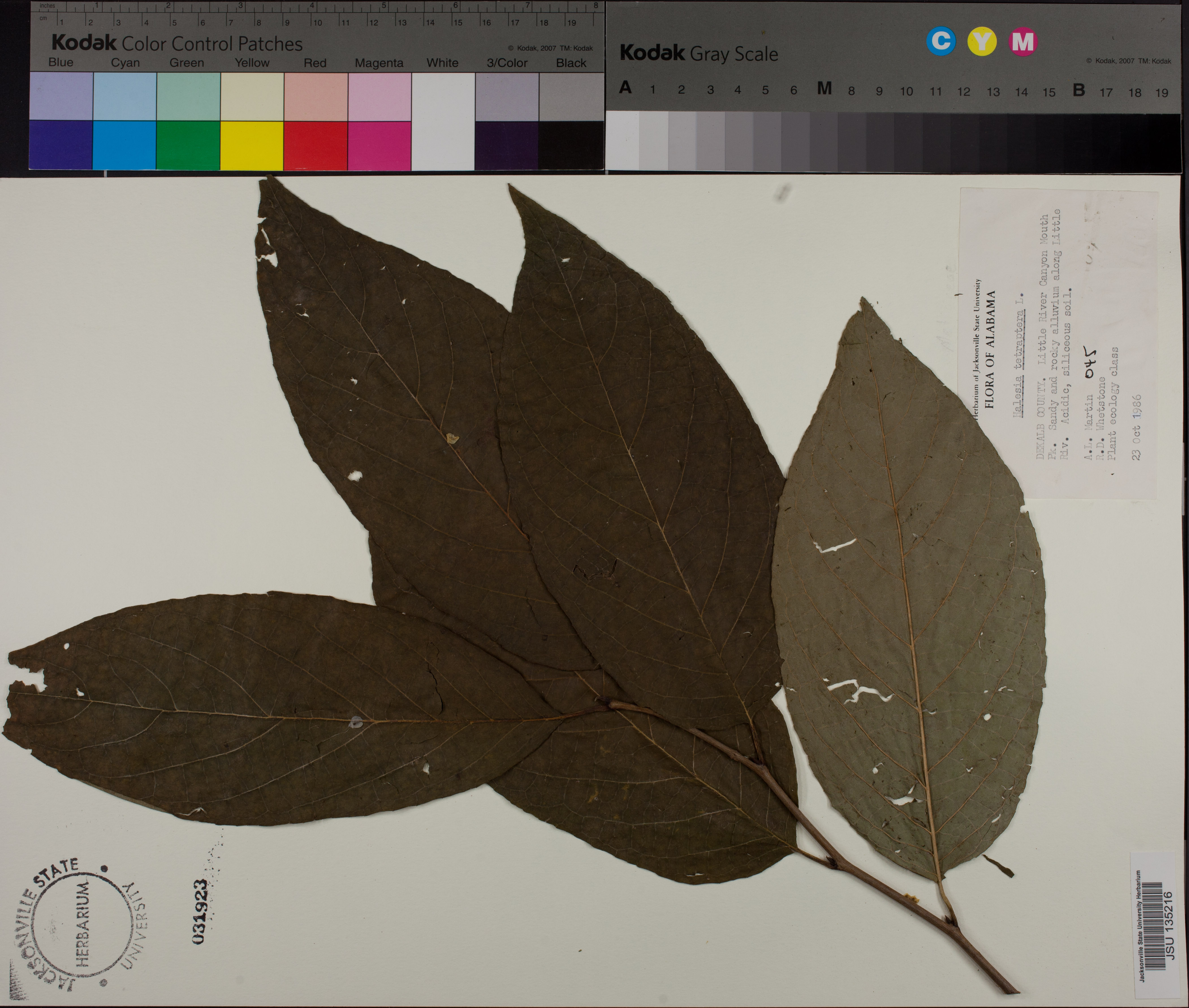Select the saturated green color patch
This screenshot has width=1189, height=1008.
click(x=189, y=145)
